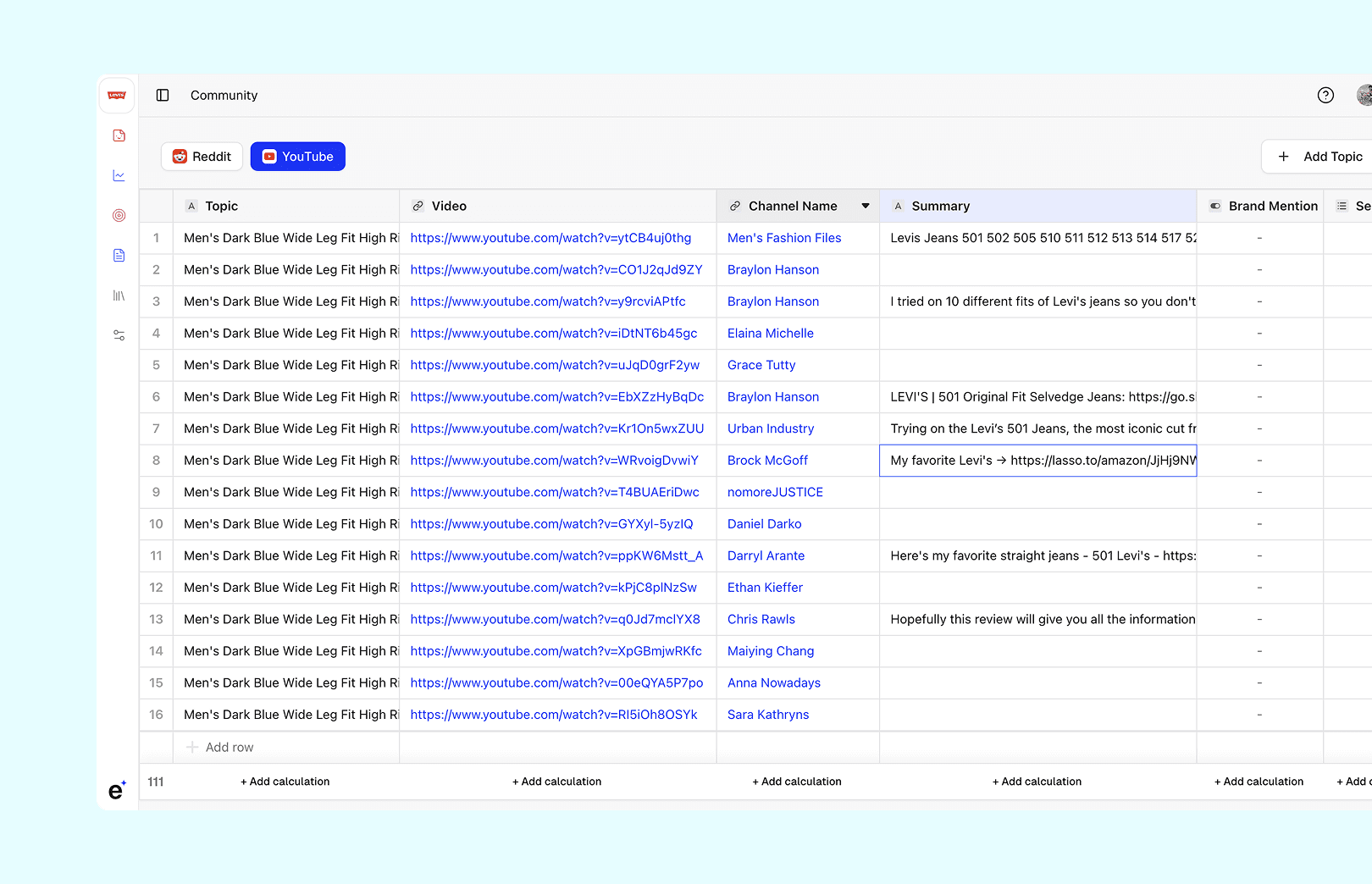The height and width of the screenshot is (884, 1372).
Task: Open the Darryl Arante channel link
Action: [x=766, y=555]
